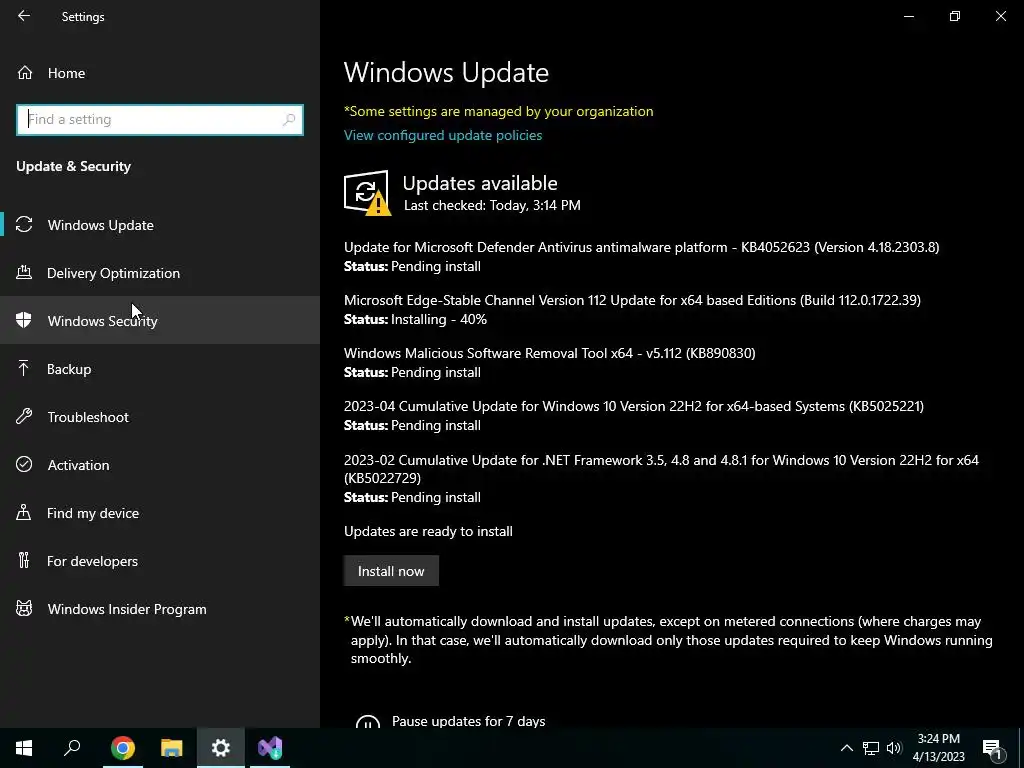Click the 2023-04 Cumulative Update KB5025221 text
The height and width of the screenshot is (768, 1024).
point(633,406)
